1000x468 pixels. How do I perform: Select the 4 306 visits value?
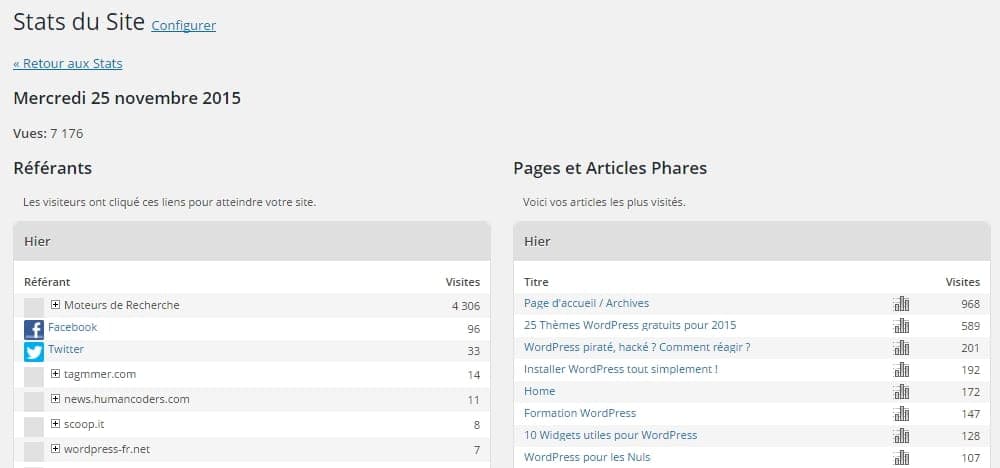(x=466, y=305)
